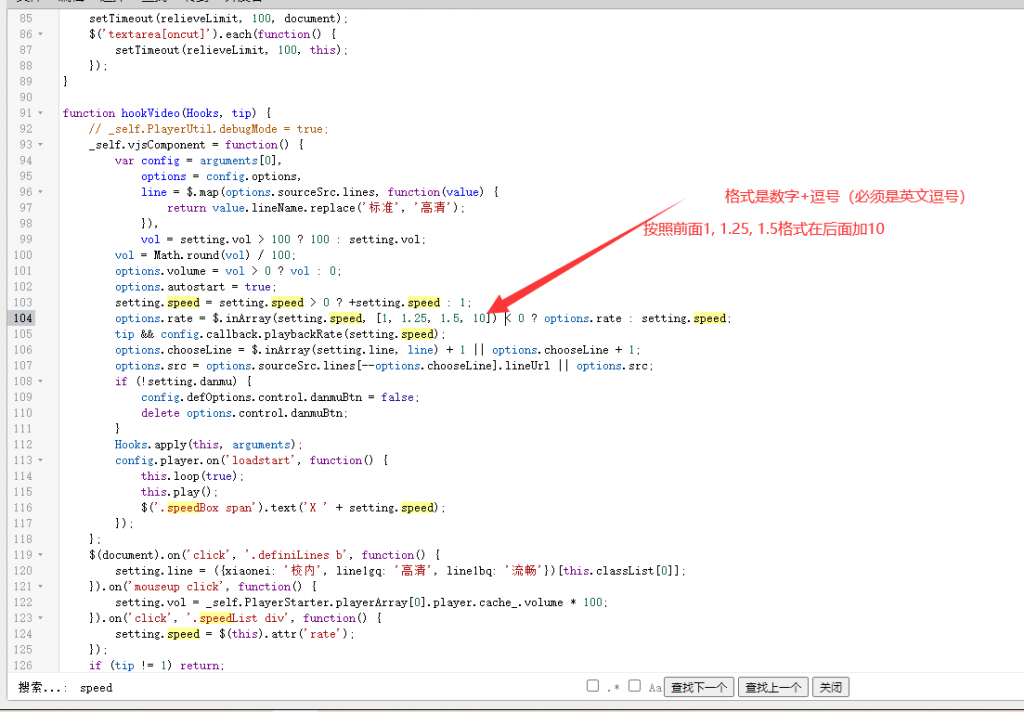
Task: Fold the speedList handler at line 123
Action: click(x=40, y=618)
